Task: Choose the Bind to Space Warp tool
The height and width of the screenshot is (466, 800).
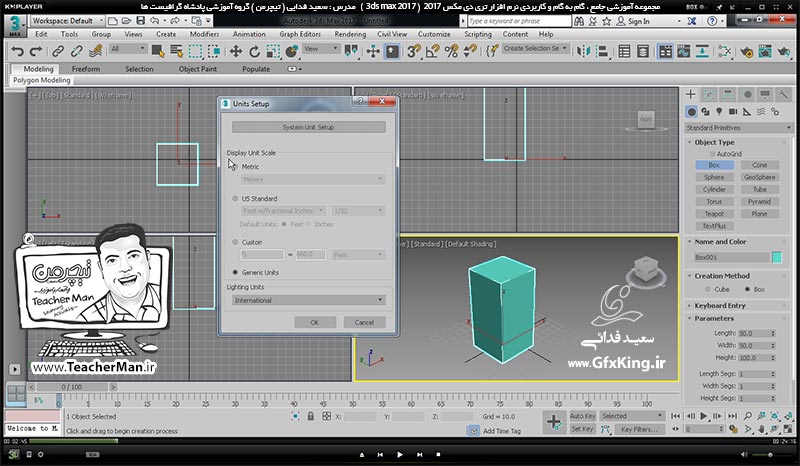Action: (x=95, y=51)
